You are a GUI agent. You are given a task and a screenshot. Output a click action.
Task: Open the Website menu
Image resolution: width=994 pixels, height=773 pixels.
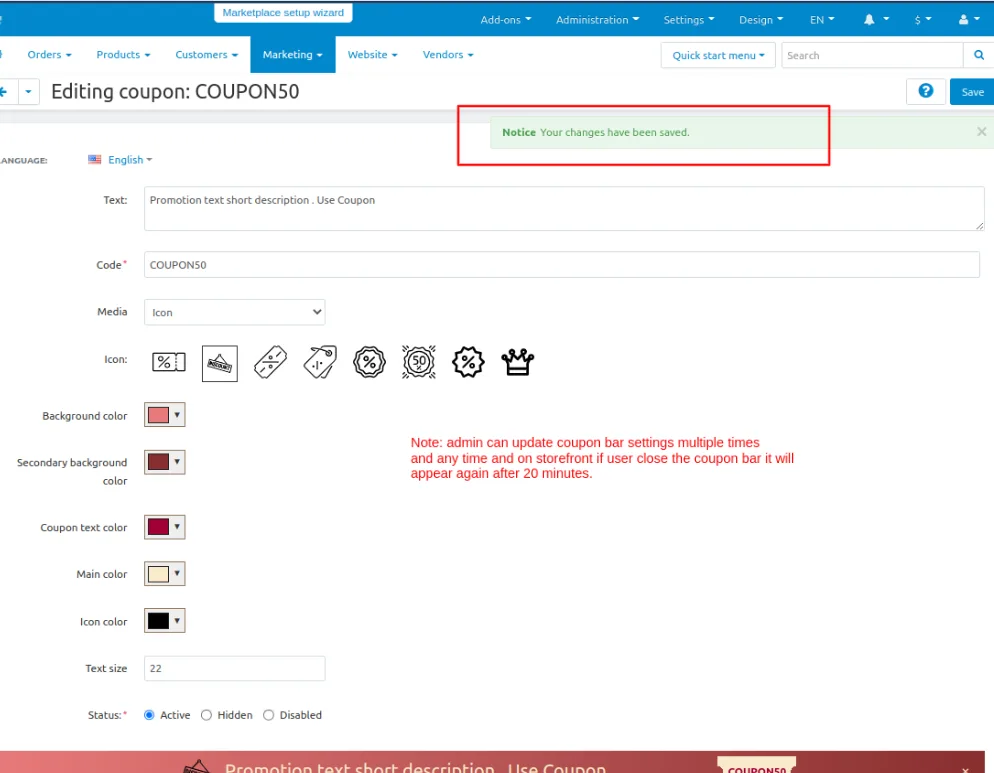click(x=373, y=55)
